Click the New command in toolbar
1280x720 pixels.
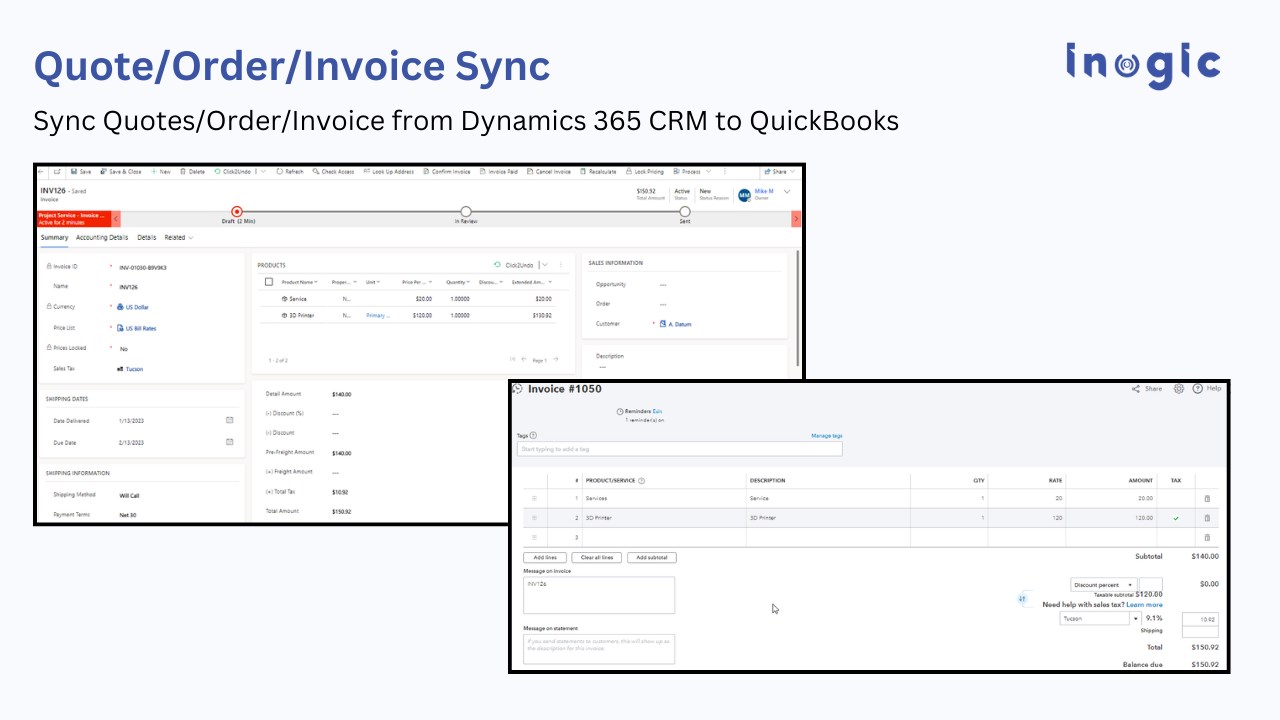coord(160,171)
